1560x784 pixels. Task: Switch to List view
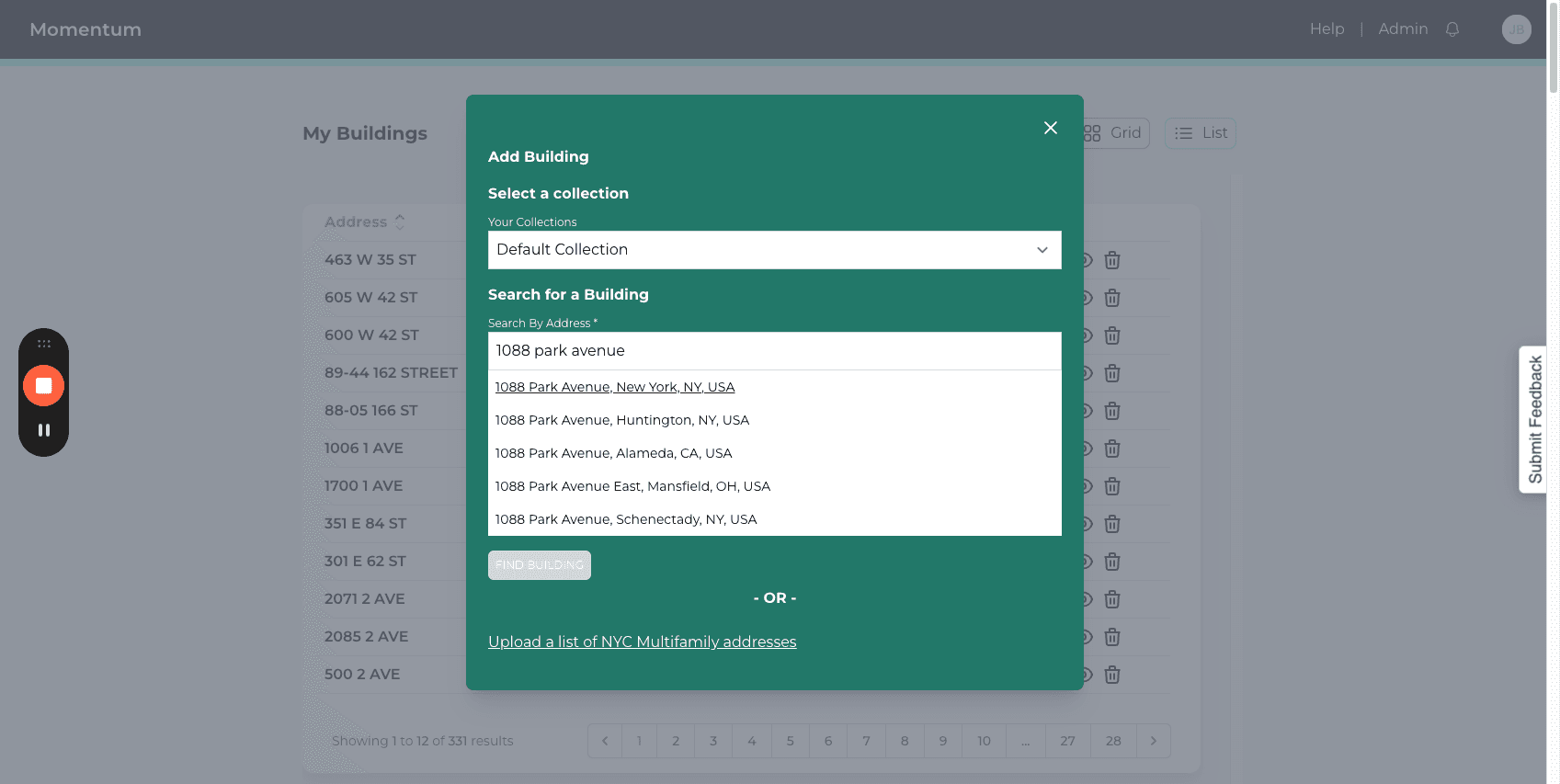(1201, 133)
